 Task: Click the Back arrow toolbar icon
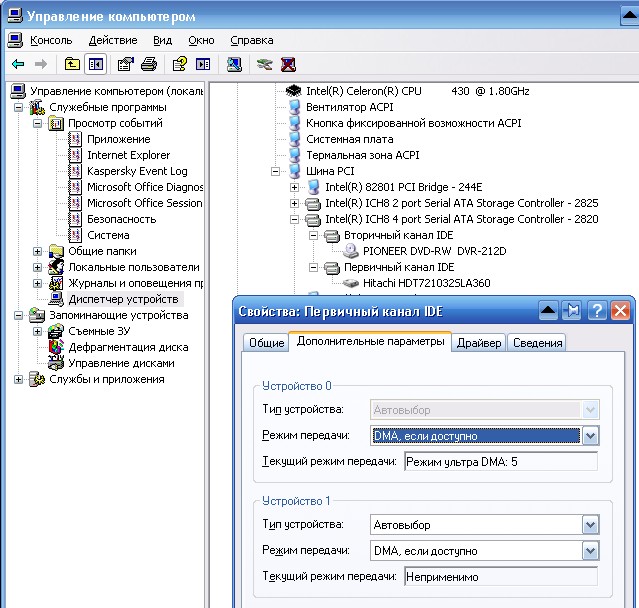pos(18,64)
